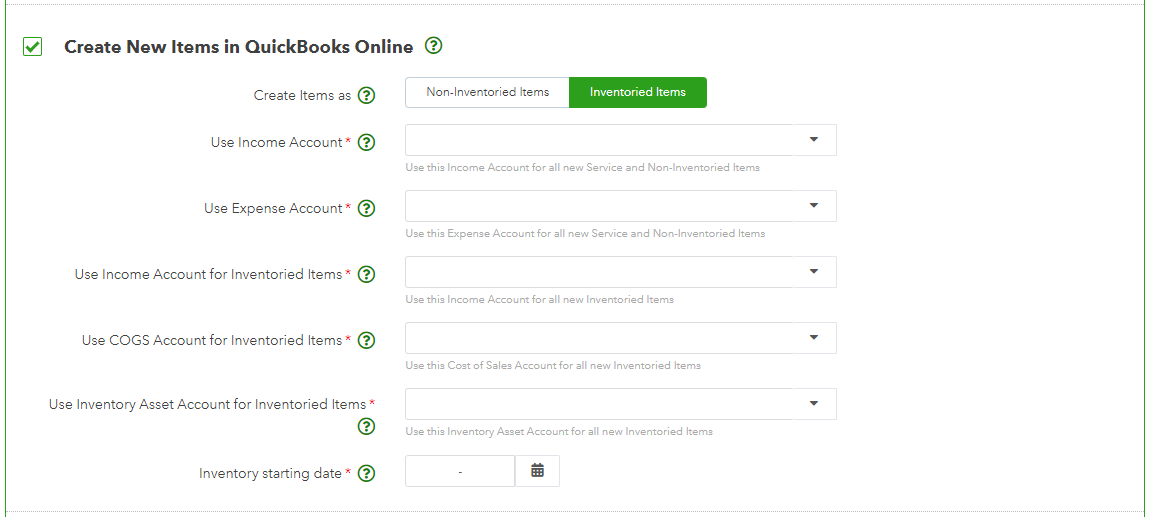
Task: Open help for COGS Account for Inventoried Items
Action: coord(366,341)
